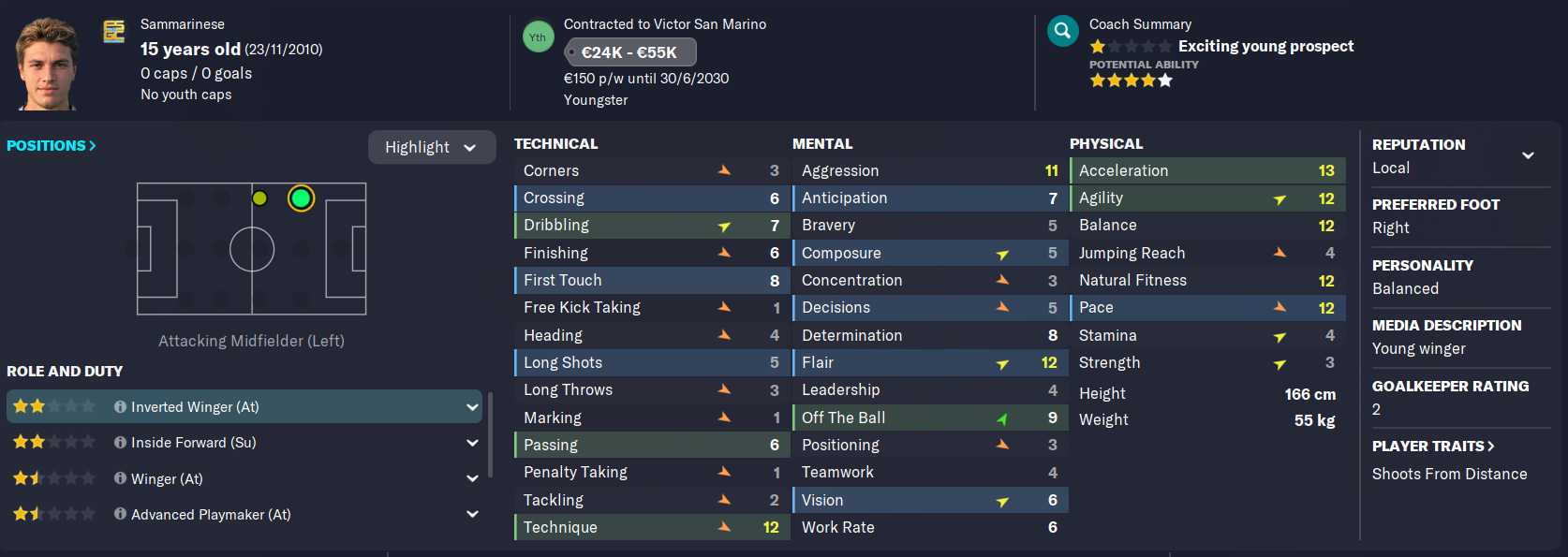Click the player portrait photo
The width and height of the screenshot is (1568, 557).
pos(47,64)
